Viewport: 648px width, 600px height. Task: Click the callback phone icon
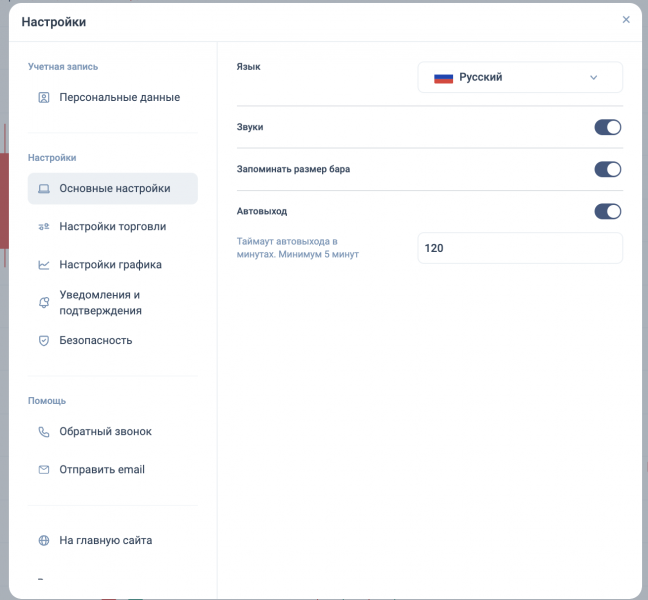tap(44, 432)
